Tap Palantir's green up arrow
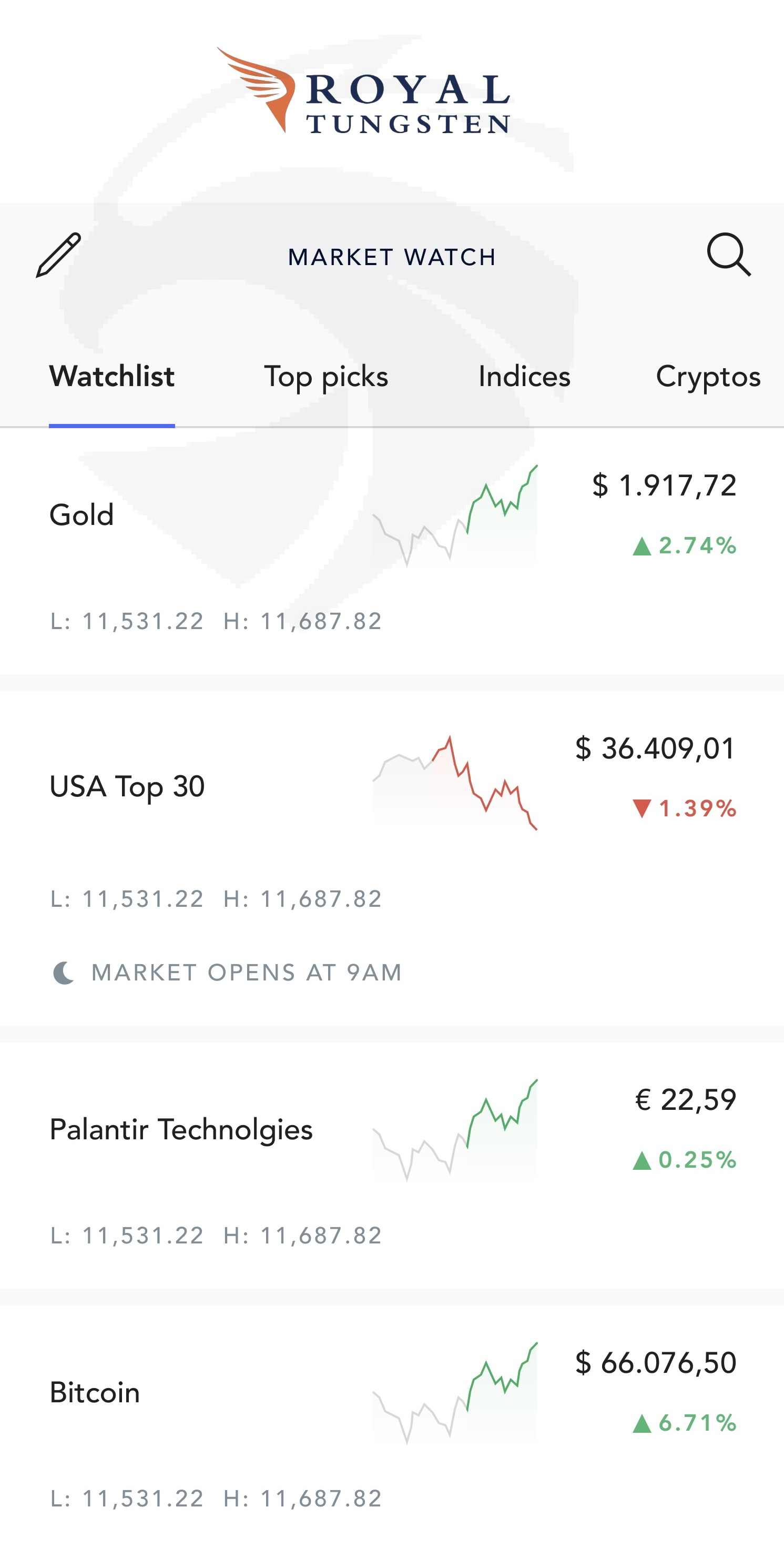The height and width of the screenshot is (1548, 784). point(642,1160)
